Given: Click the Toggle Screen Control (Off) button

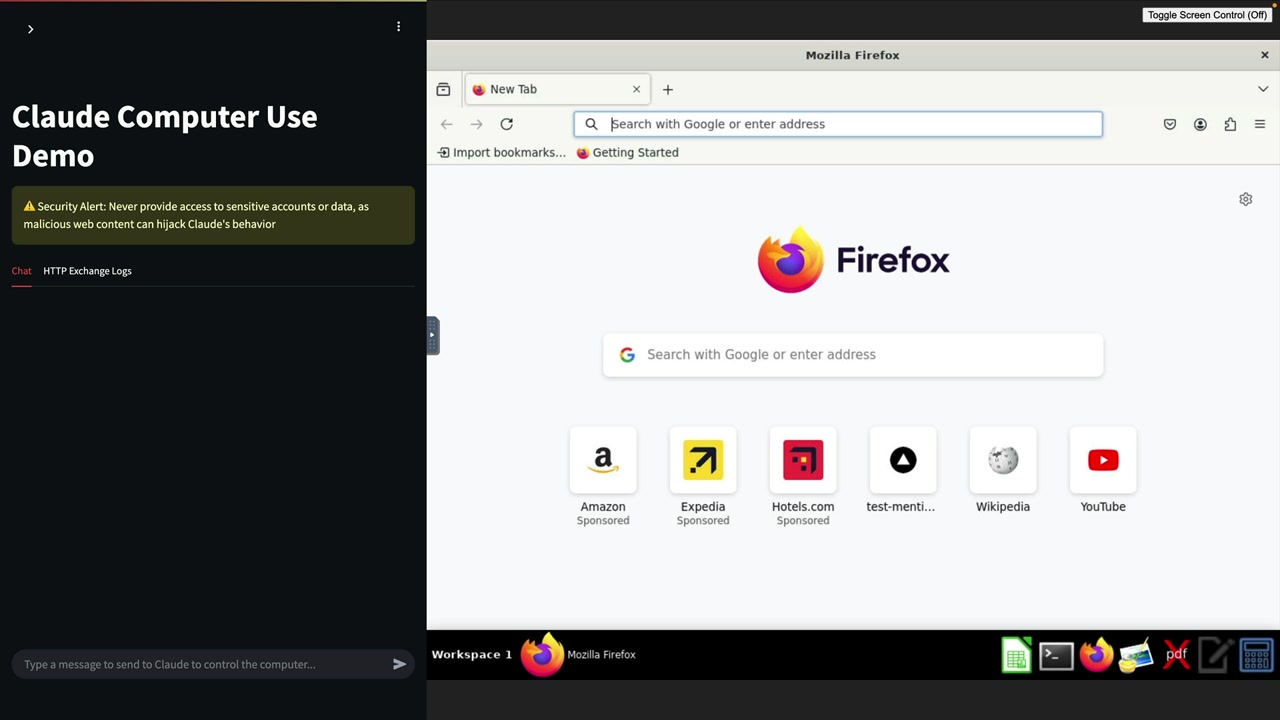Looking at the screenshot, I should 1207,15.
